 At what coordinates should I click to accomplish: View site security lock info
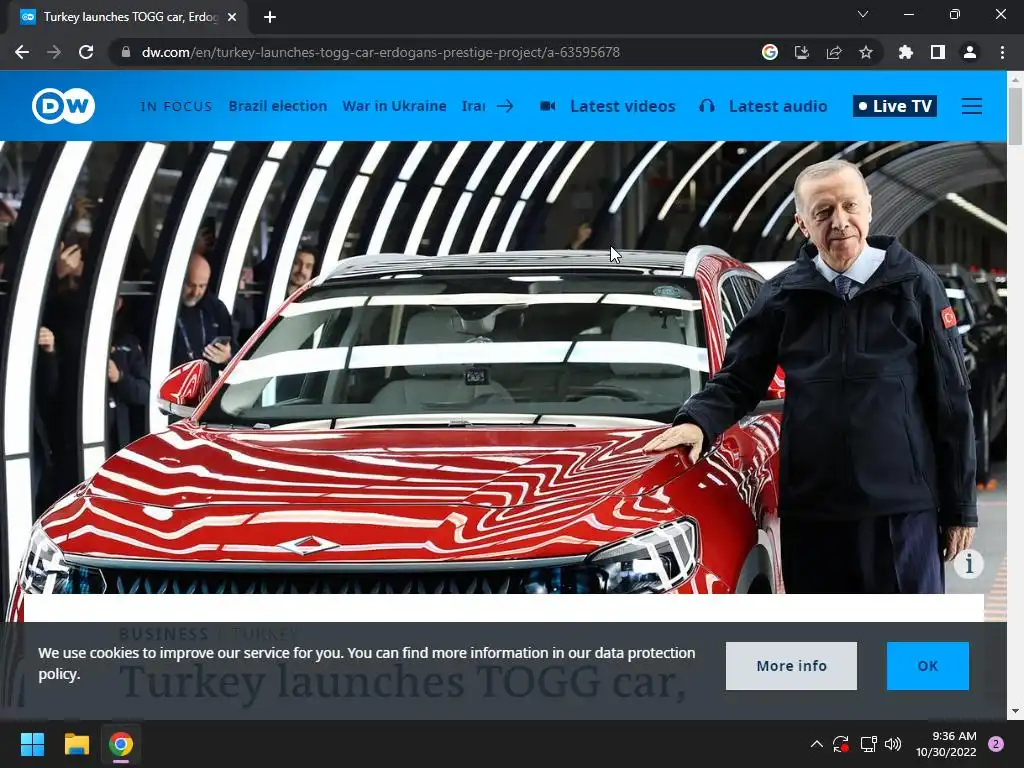coord(126,52)
